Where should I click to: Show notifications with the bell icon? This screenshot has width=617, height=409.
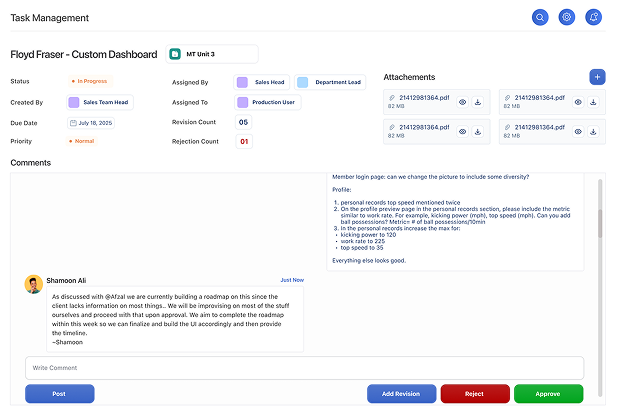pyautogui.click(x=594, y=17)
